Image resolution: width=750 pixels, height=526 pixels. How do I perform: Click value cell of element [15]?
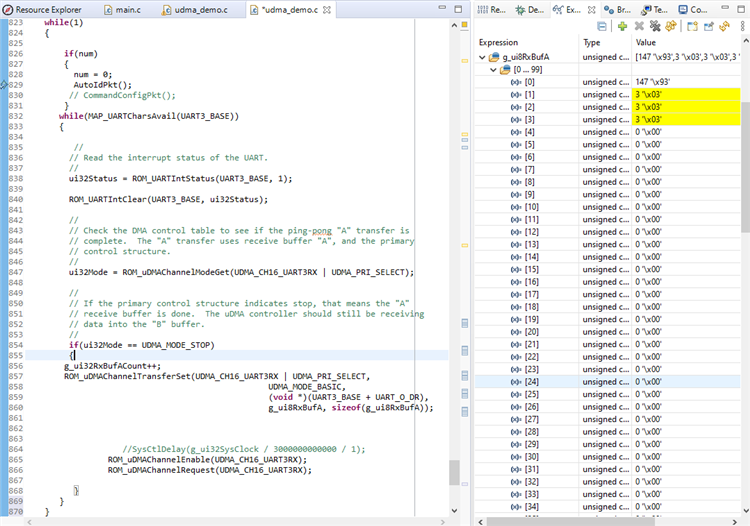click(686, 270)
